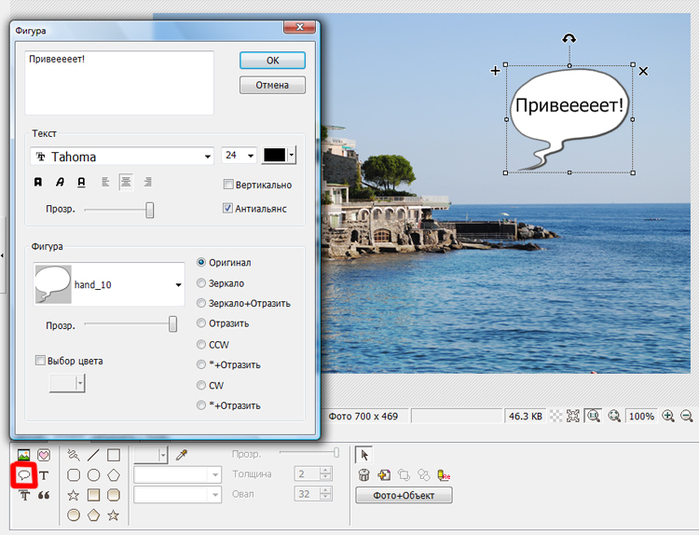Click the actual size 1:1 magnifier icon
Viewport: 699px width, 535px height.
pyautogui.click(x=593, y=416)
